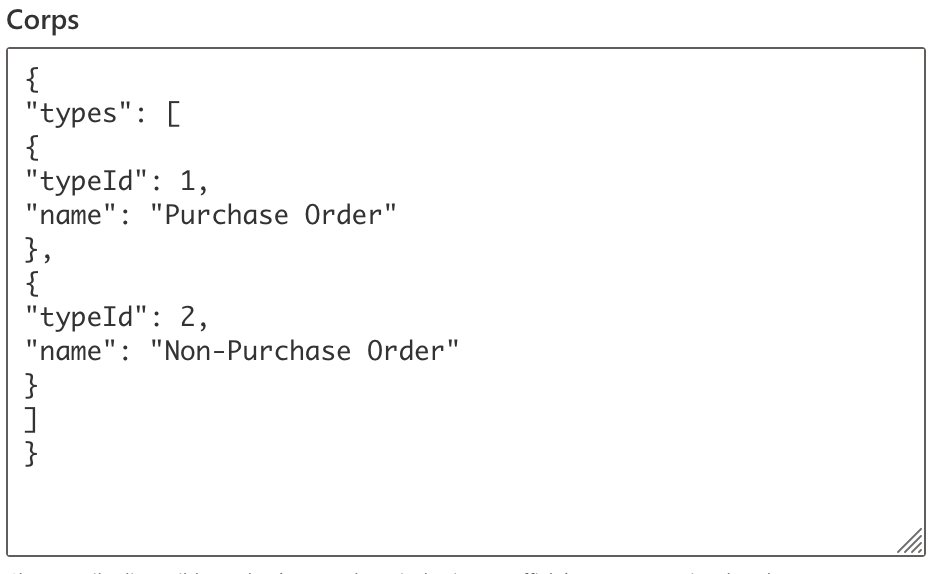Click the very first opening curly brace
Screen dimensions: 942x574
pos(32,80)
